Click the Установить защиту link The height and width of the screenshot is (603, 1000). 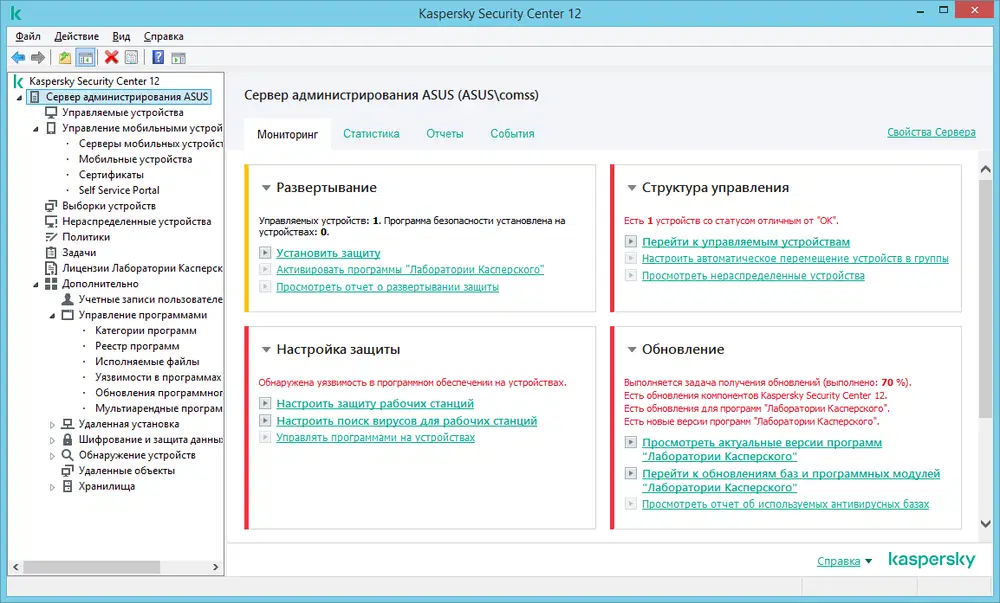coord(328,253)
